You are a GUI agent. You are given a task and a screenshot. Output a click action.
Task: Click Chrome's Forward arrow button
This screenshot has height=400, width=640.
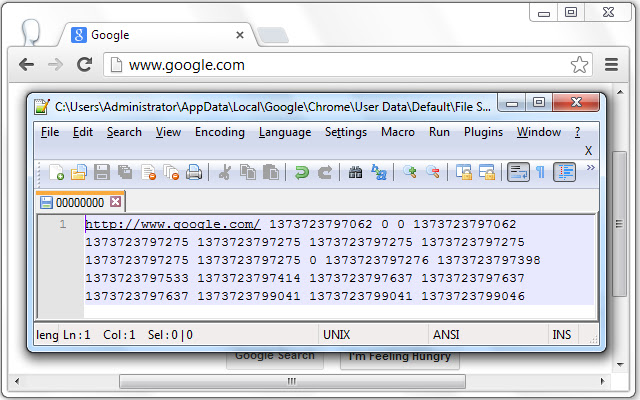(x=55, y=64)
